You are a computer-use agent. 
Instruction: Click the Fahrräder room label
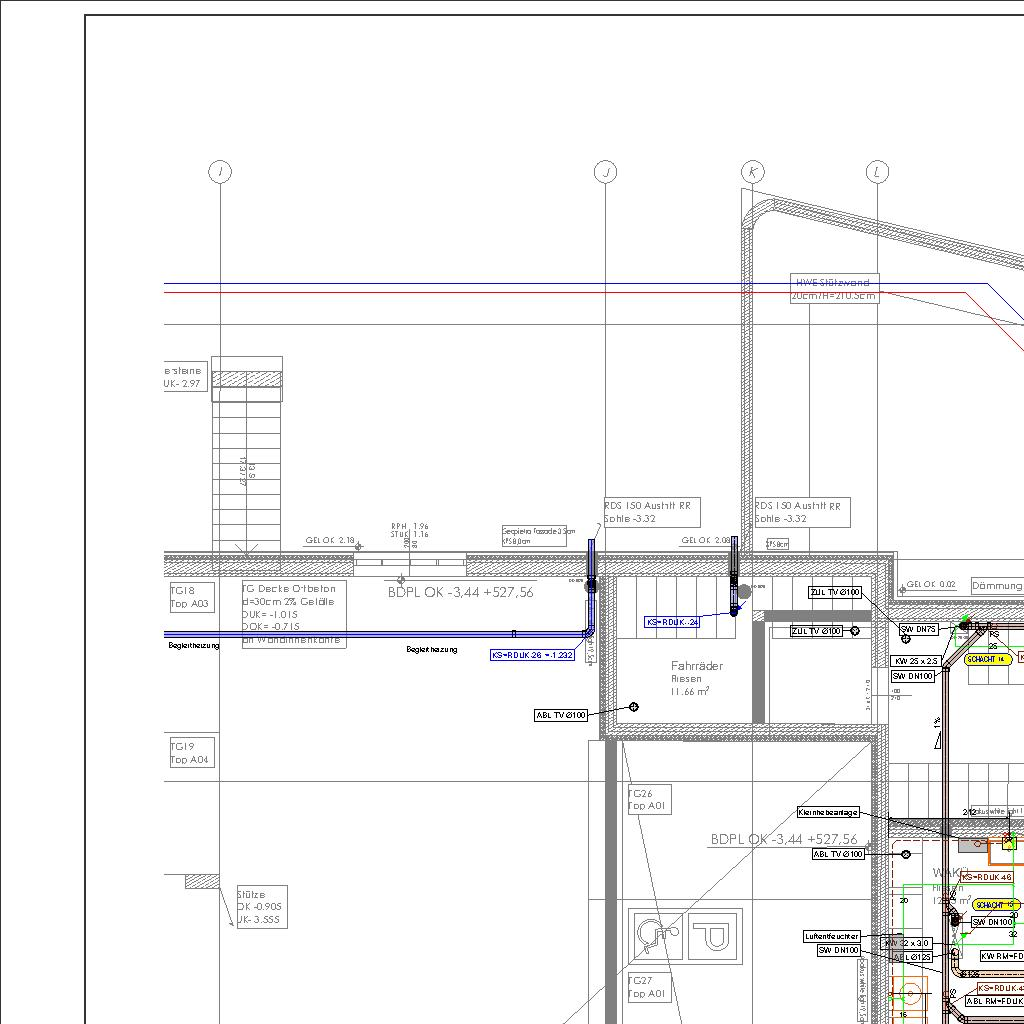click(x=696, y=666)
